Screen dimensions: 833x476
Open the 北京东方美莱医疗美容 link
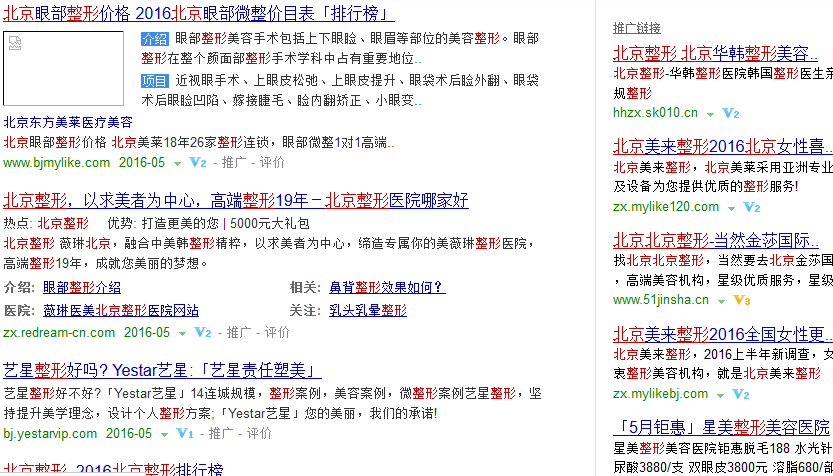click(x=68, y=122)
